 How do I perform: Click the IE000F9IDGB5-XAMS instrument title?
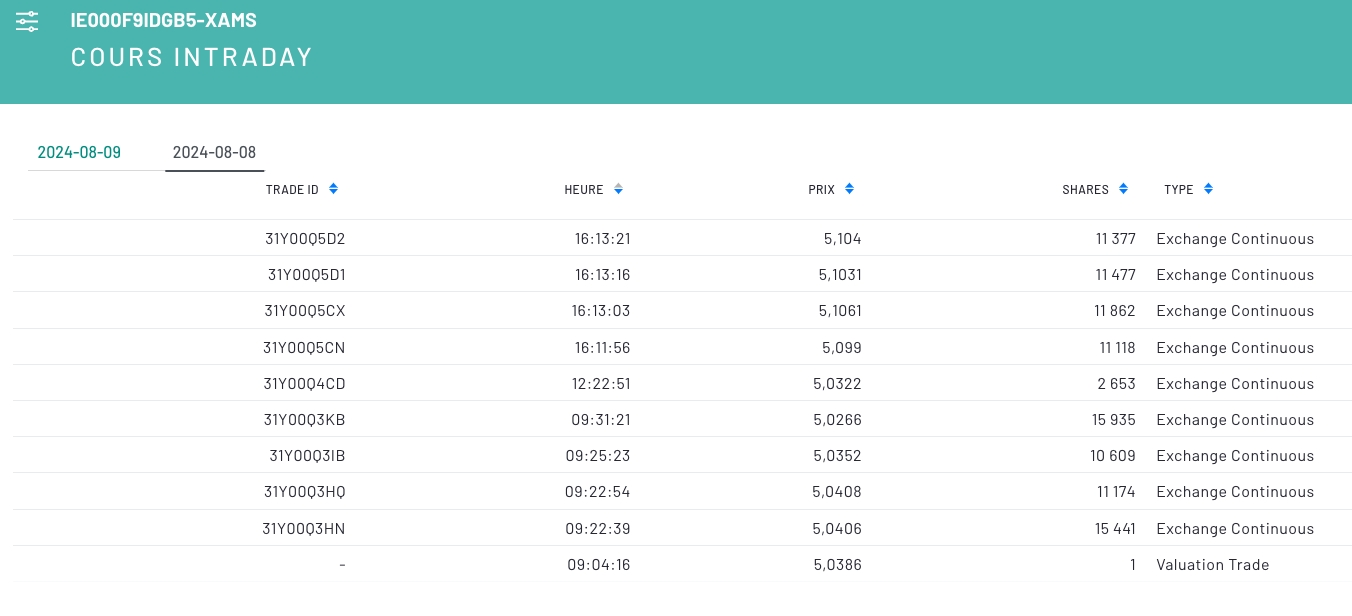pyautogui.click(x=164, y=21)
